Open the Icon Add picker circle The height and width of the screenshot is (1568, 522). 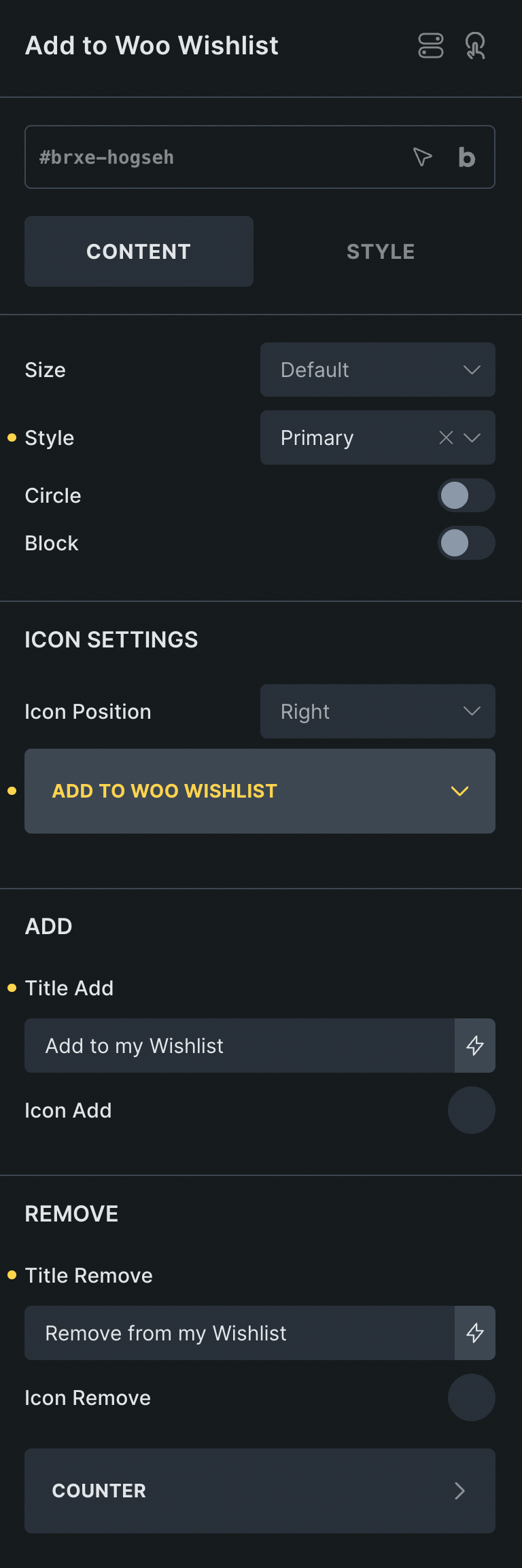point(471,1109)
